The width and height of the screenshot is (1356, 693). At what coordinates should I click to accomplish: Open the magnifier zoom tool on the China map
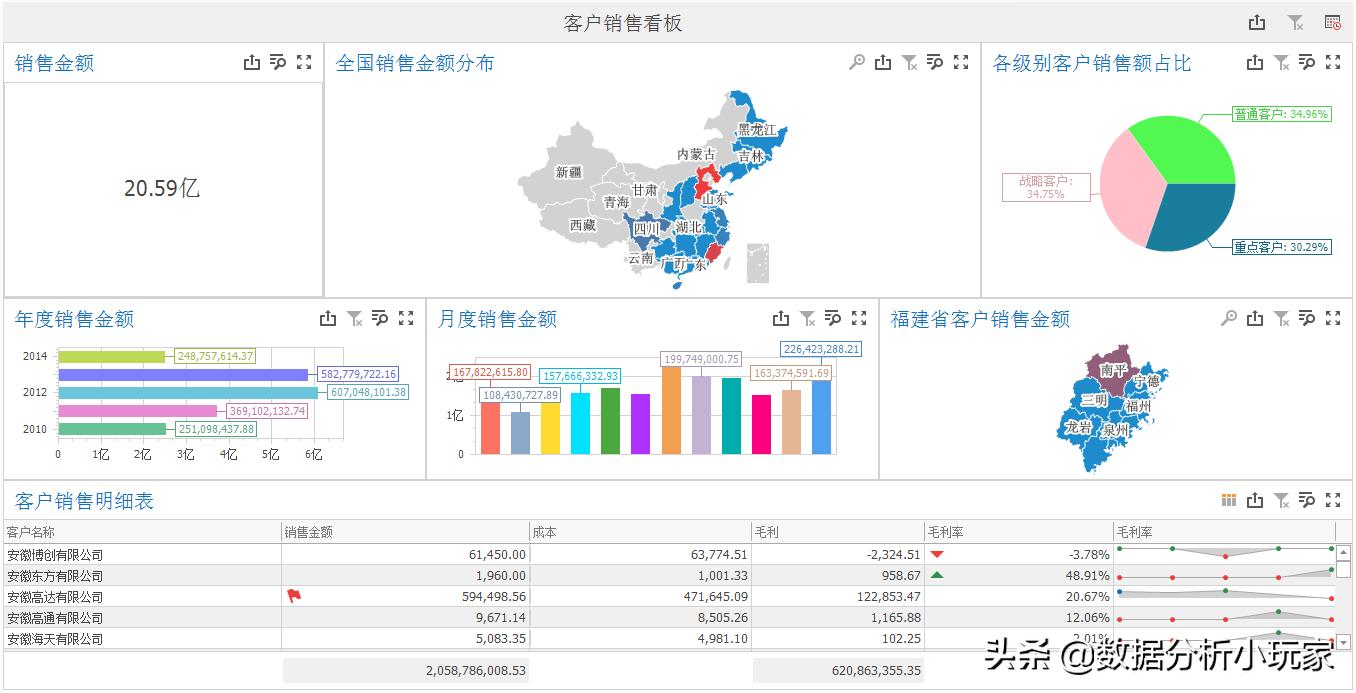856,62
